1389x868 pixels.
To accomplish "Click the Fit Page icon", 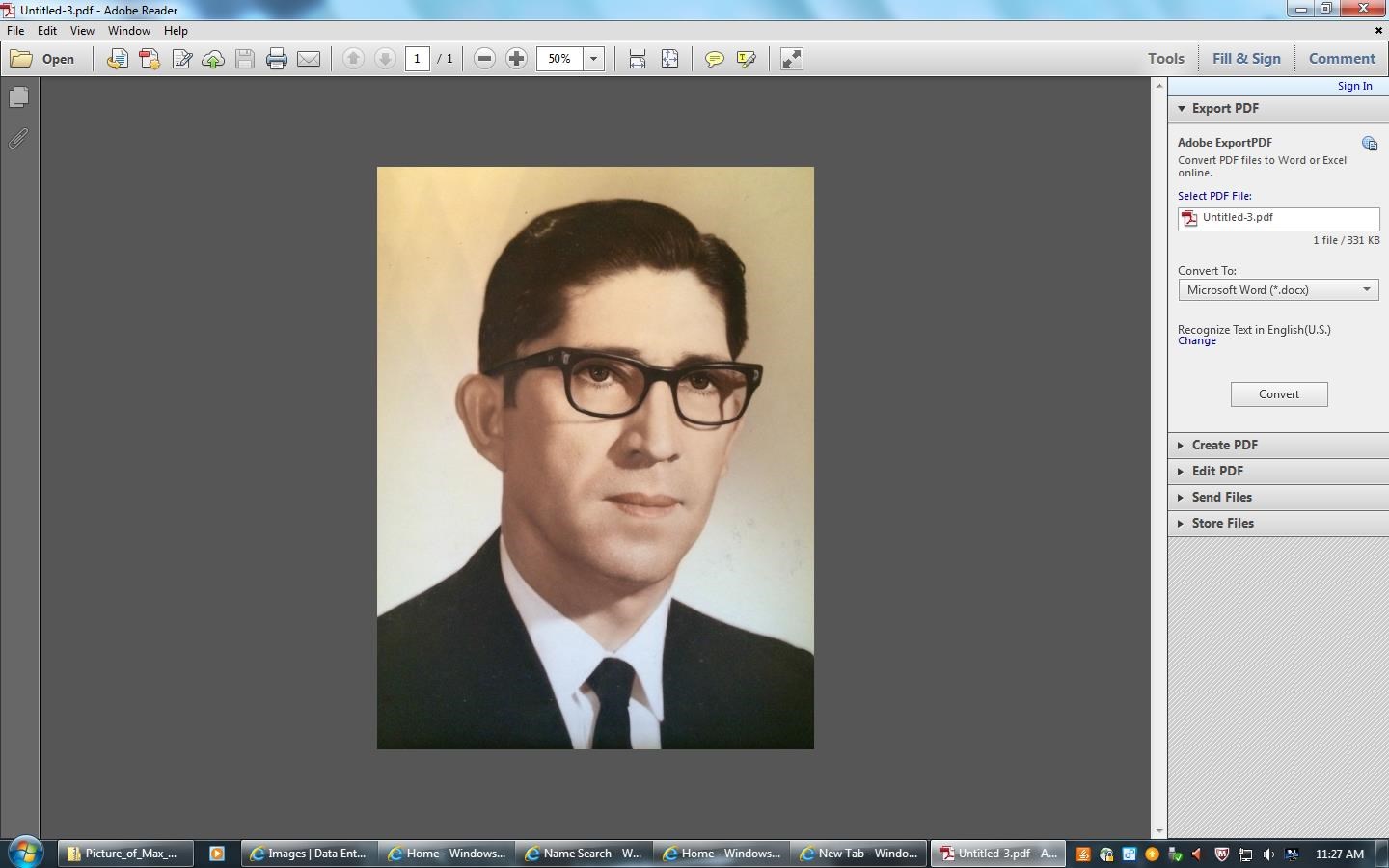I will [x=668, y=59].
